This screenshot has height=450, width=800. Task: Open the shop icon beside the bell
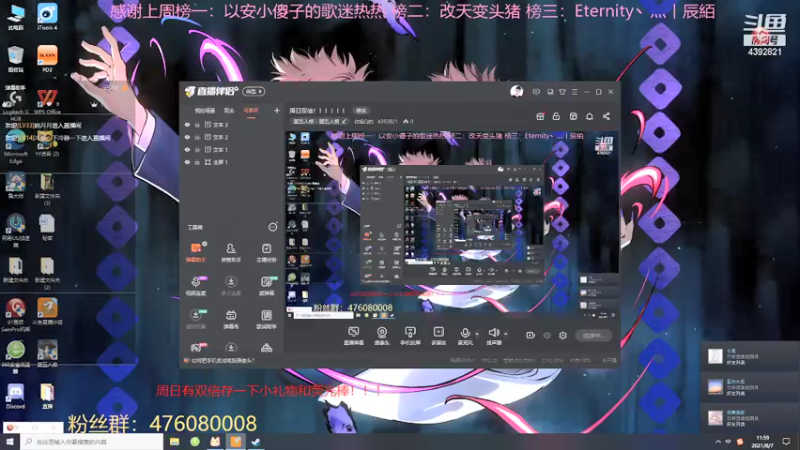click(573, 116)
